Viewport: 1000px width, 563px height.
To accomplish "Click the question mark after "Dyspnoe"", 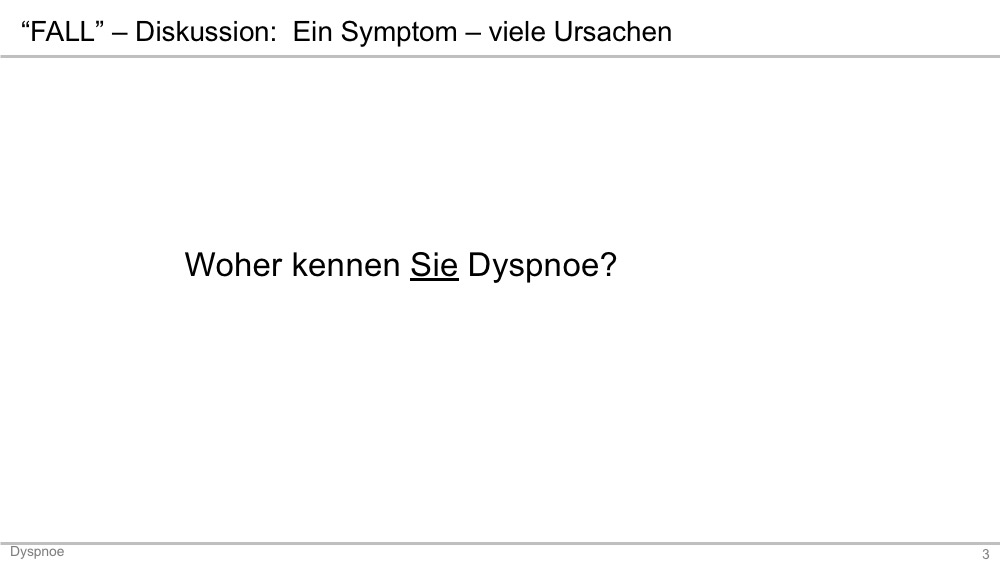I will click(608, 265).
